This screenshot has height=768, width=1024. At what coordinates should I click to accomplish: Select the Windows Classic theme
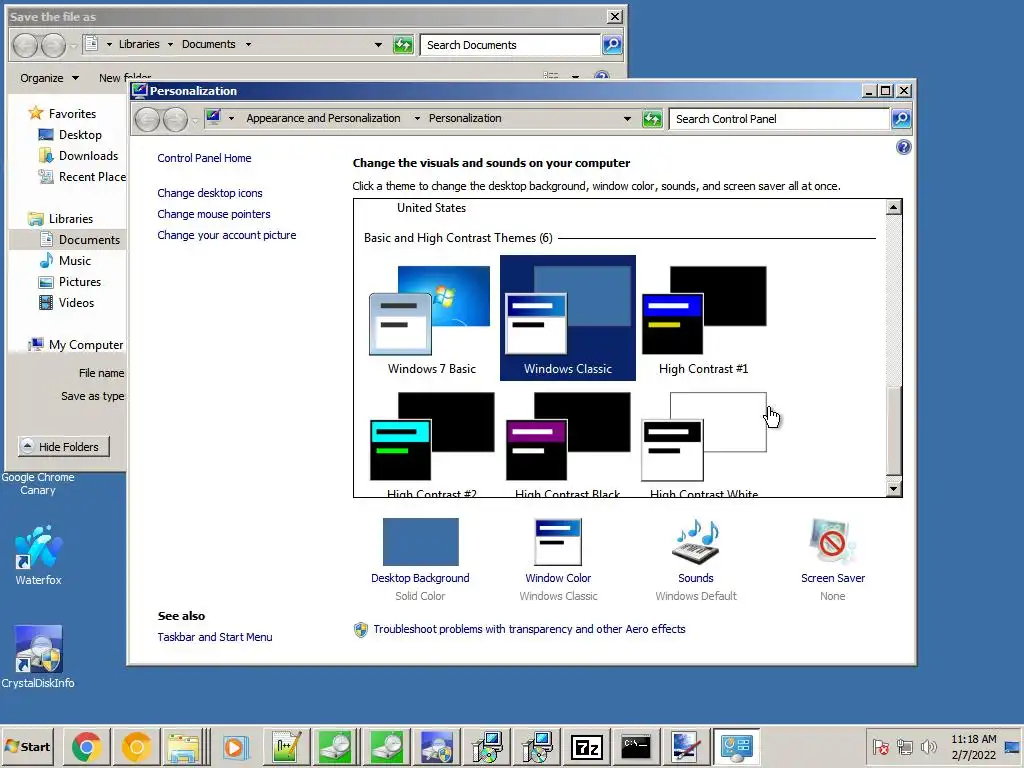click(568, 319)
